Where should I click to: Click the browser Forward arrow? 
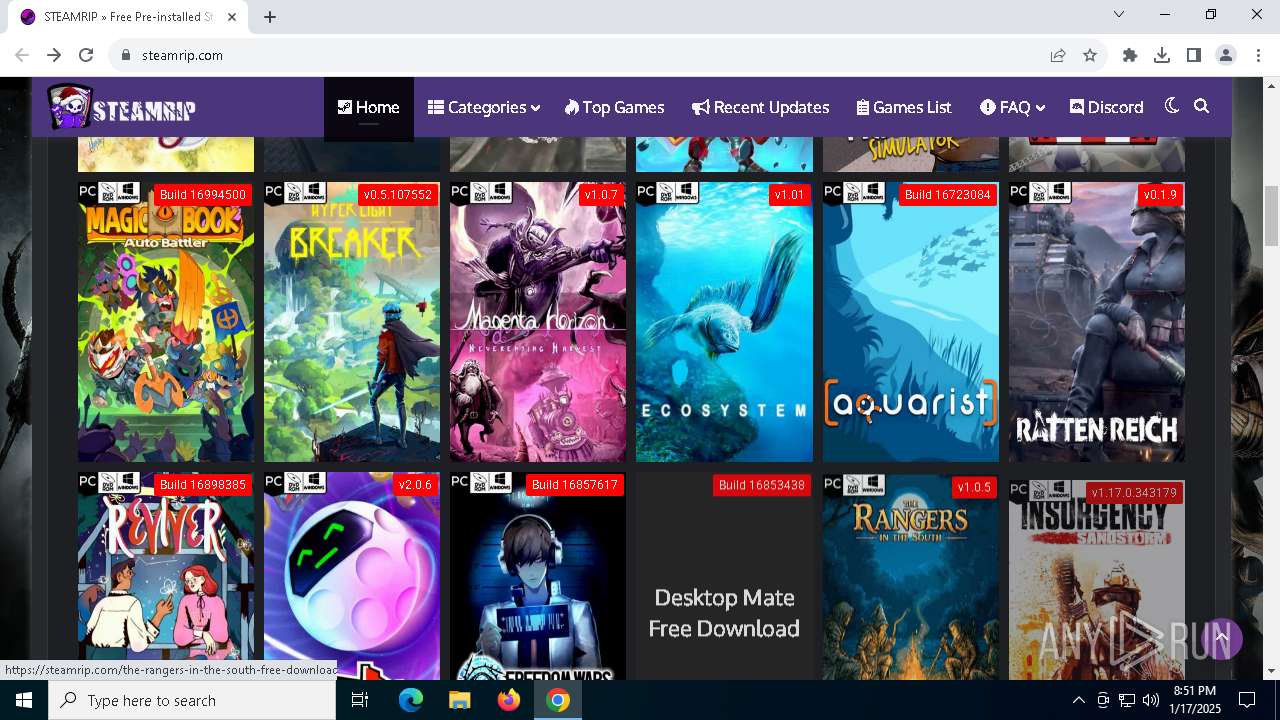coord(54,55)
